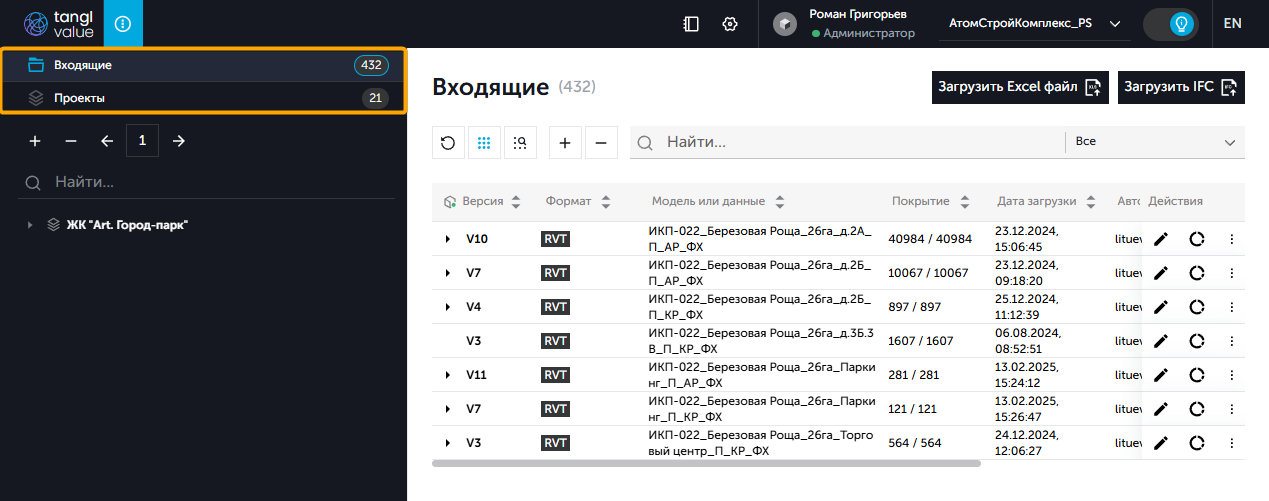Open settings gear in top bar
The width and height of the screenshot is (1269, 501).
pyautogui.click(x=730, y=24)
